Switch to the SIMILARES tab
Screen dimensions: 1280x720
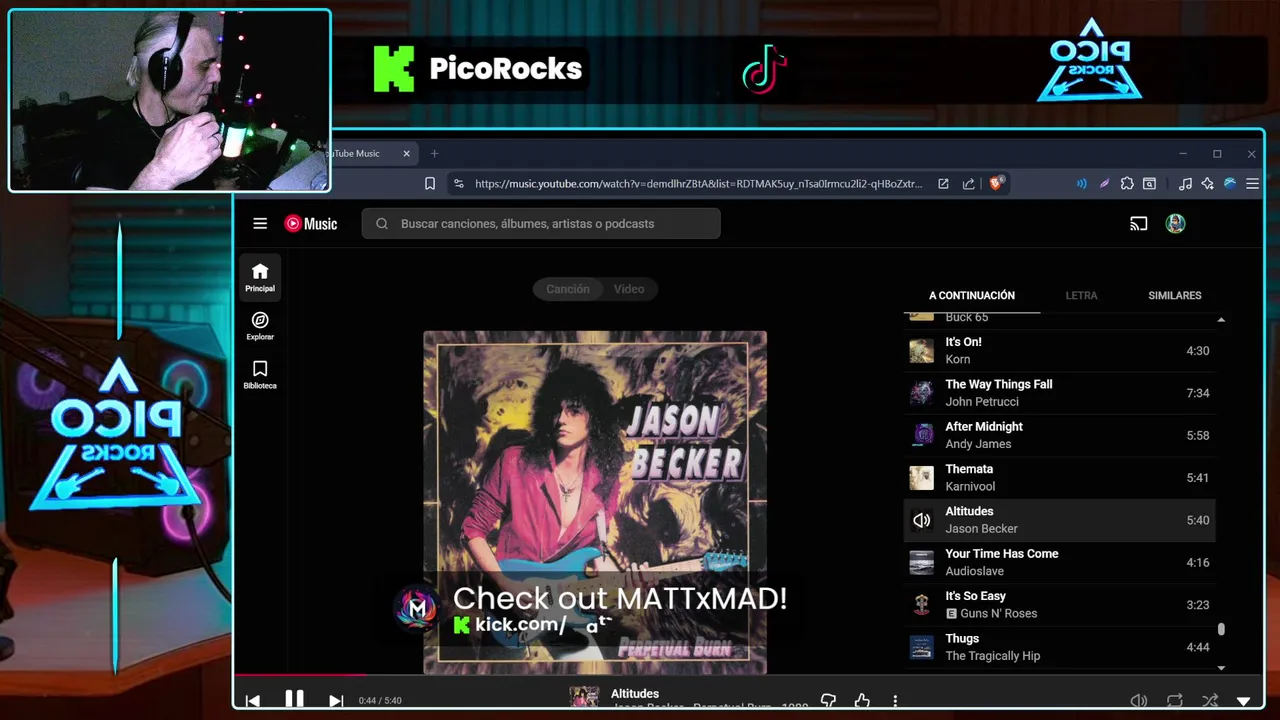(x=1175, y=296)
